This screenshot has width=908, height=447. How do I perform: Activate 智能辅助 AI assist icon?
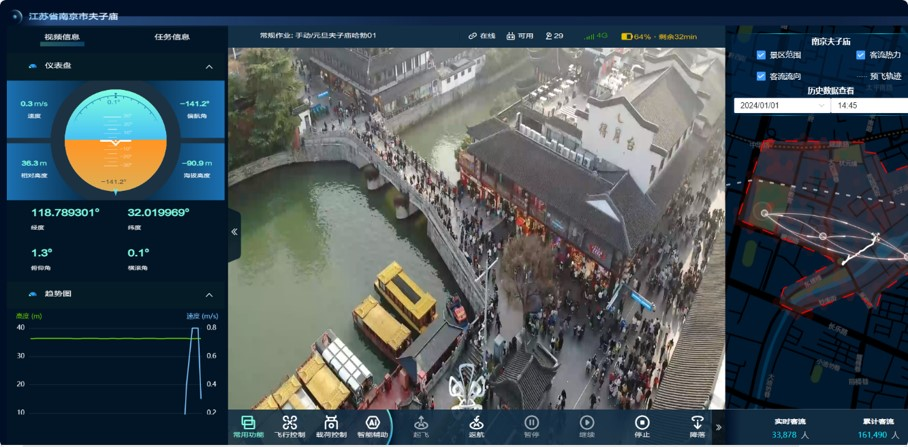click(372, 423)
